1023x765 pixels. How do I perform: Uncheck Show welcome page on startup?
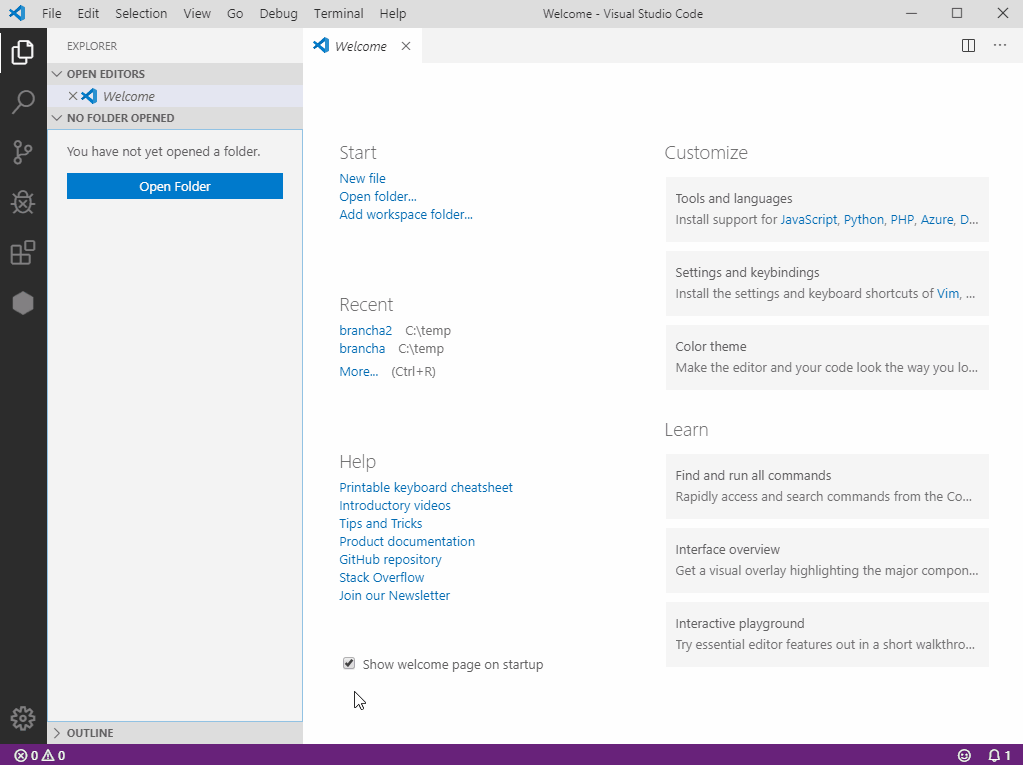(x=349, y=663)
